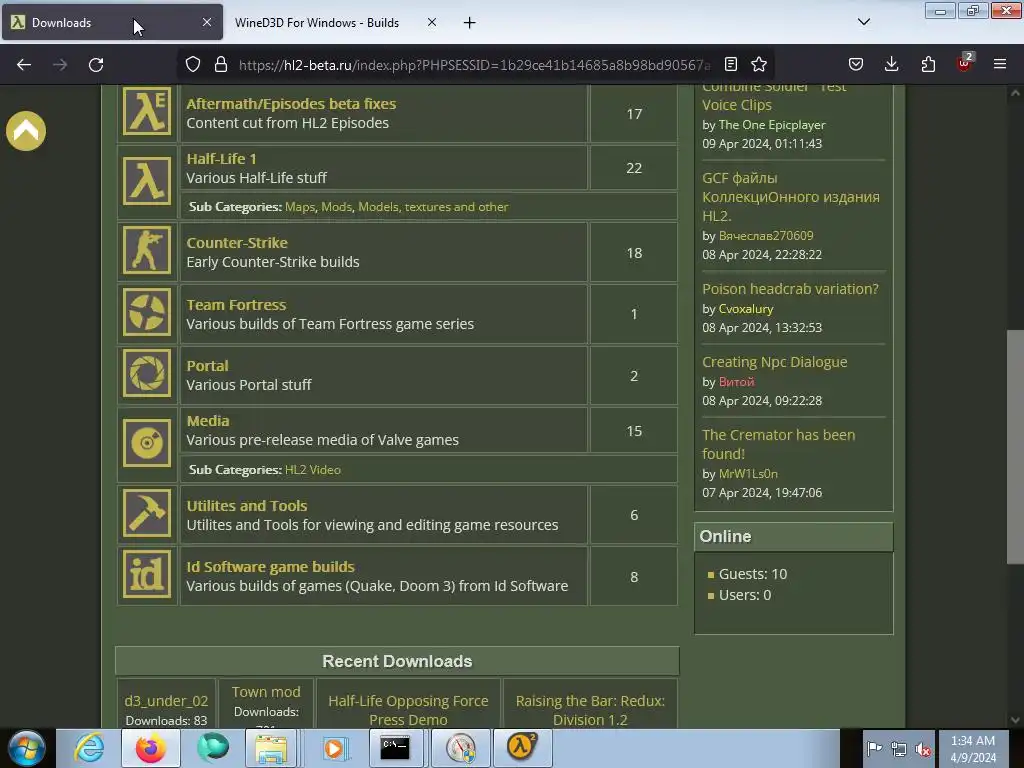The width and height of the screenshot is (1024, 768).
Task: Click the Media disc icon
Action: [147, 443]
